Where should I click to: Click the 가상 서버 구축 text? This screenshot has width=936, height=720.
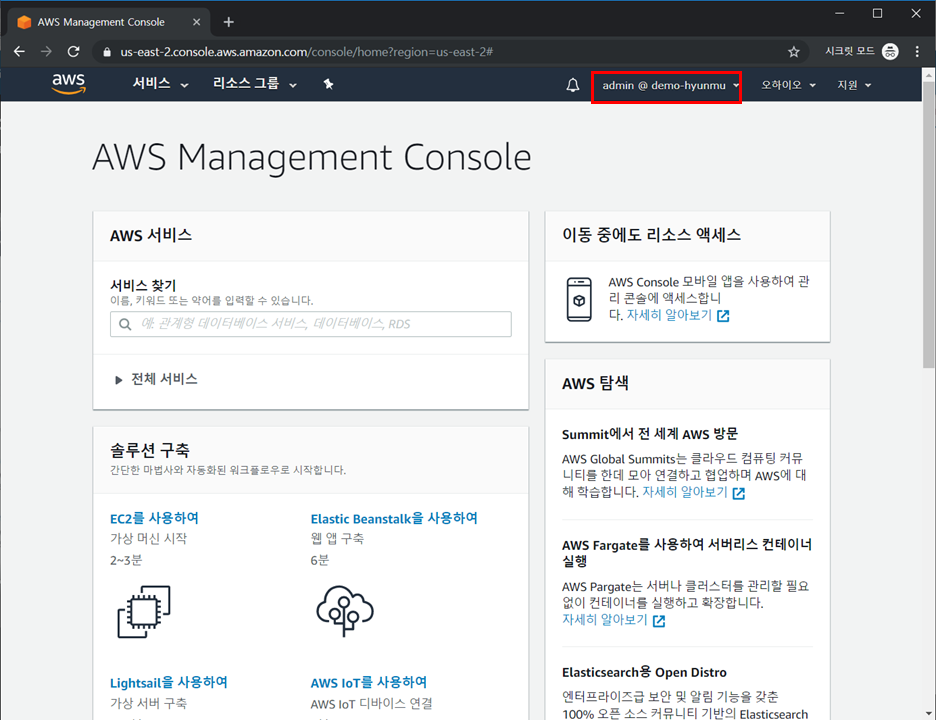(148, 703)
